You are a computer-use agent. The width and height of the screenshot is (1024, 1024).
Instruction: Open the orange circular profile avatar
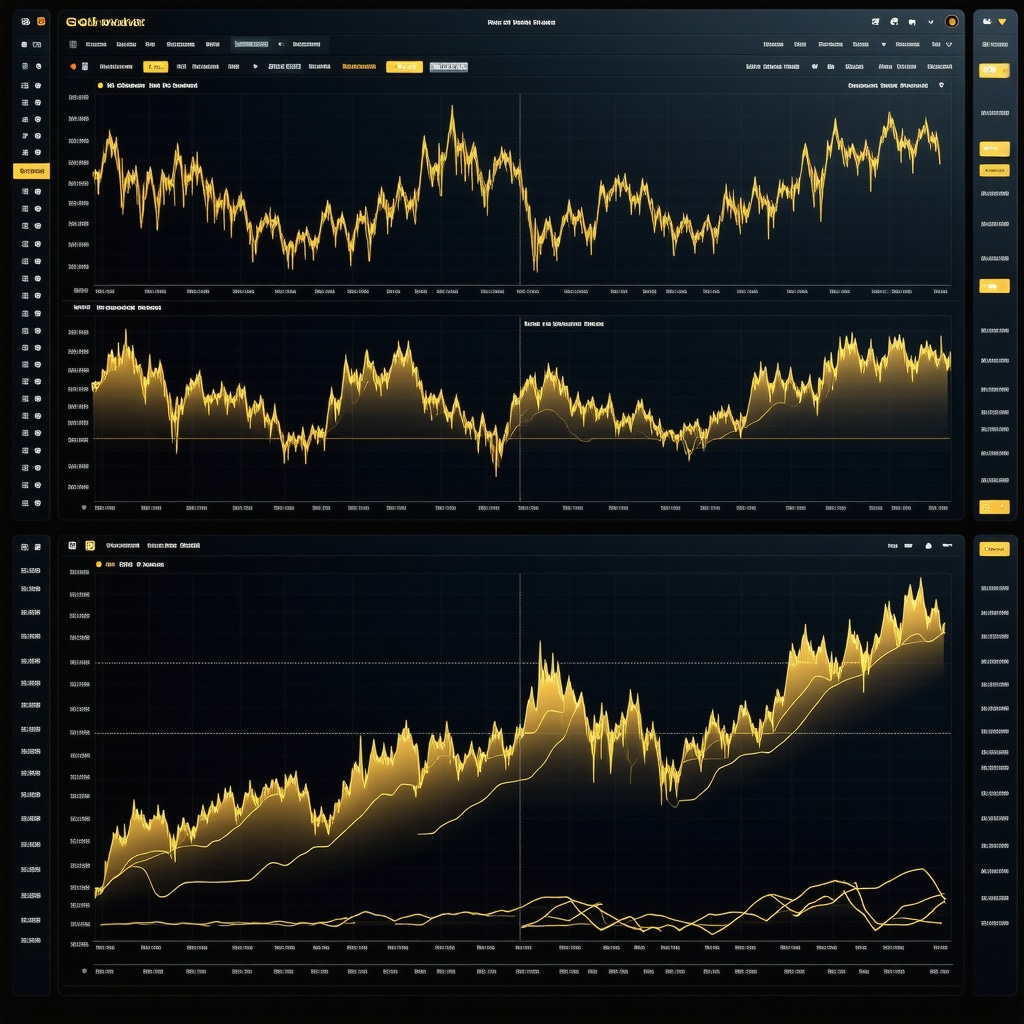click(952, 22)
